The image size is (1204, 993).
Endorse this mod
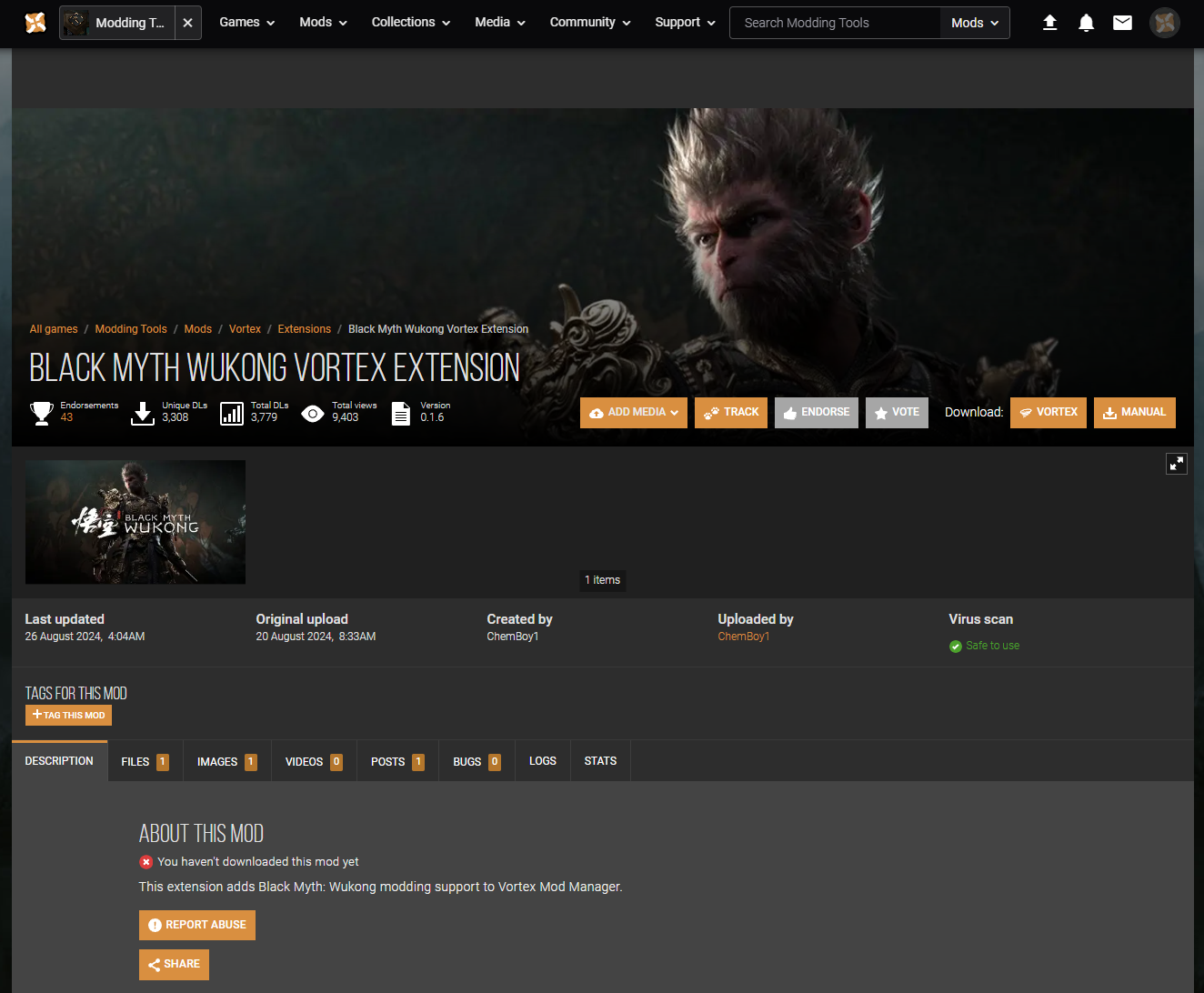(x=817, y=413)
